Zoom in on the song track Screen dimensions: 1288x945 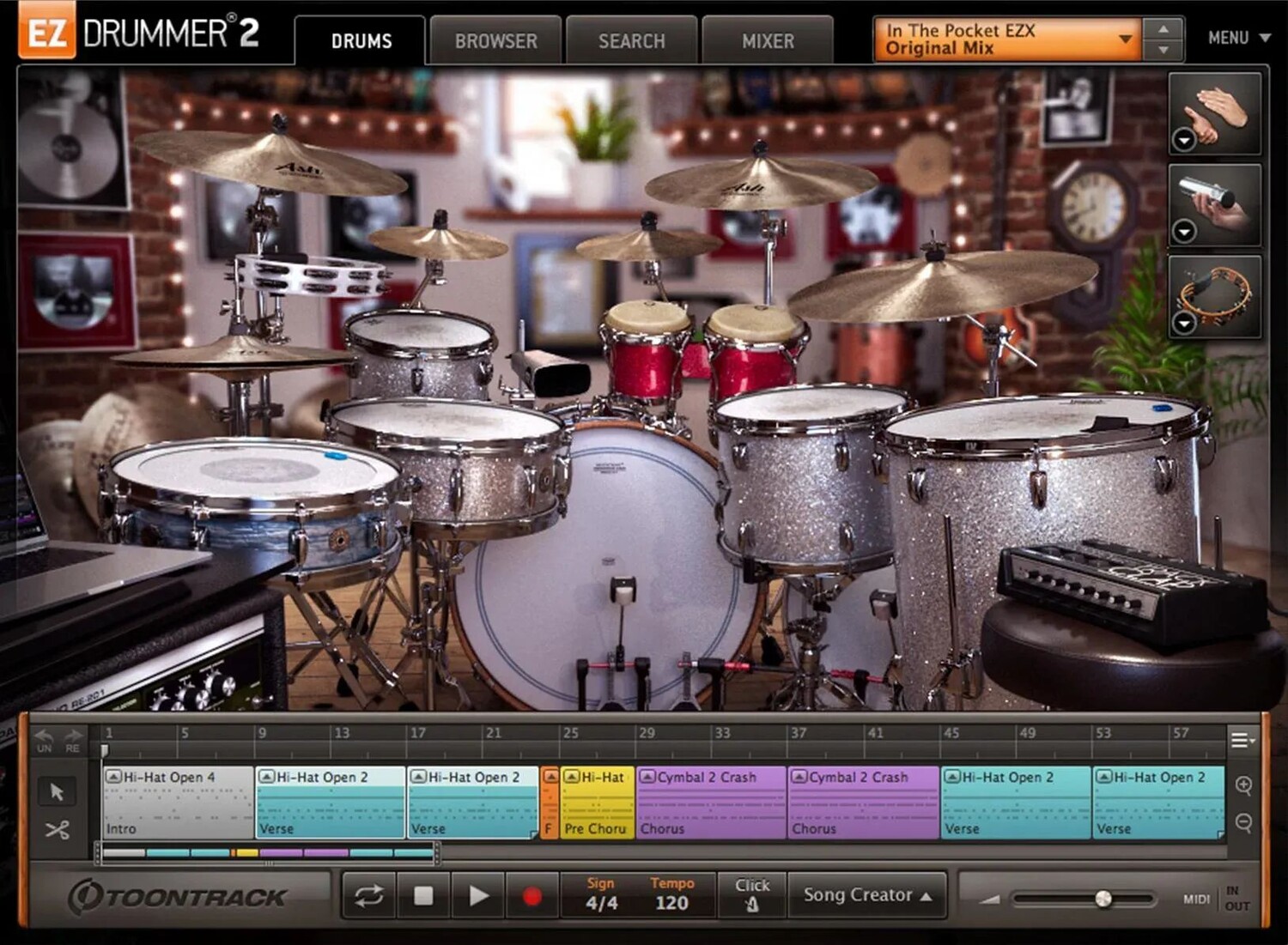[1243, 785]
